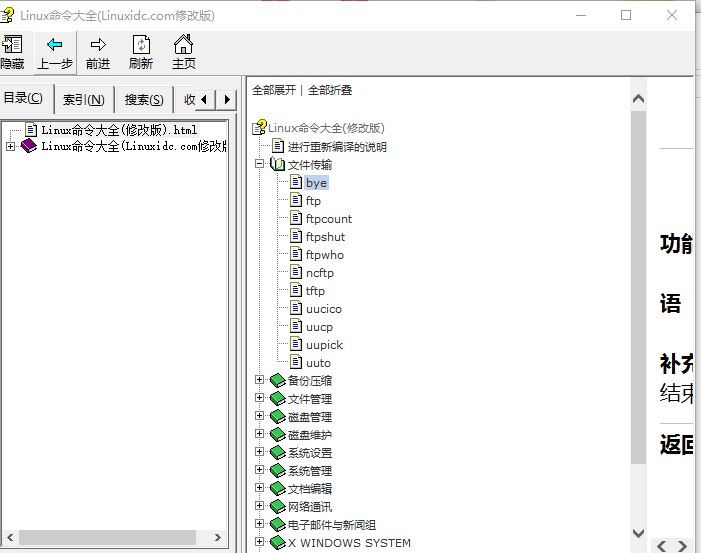Click the tree pane scrollbar down arrow

click(638, 533)
